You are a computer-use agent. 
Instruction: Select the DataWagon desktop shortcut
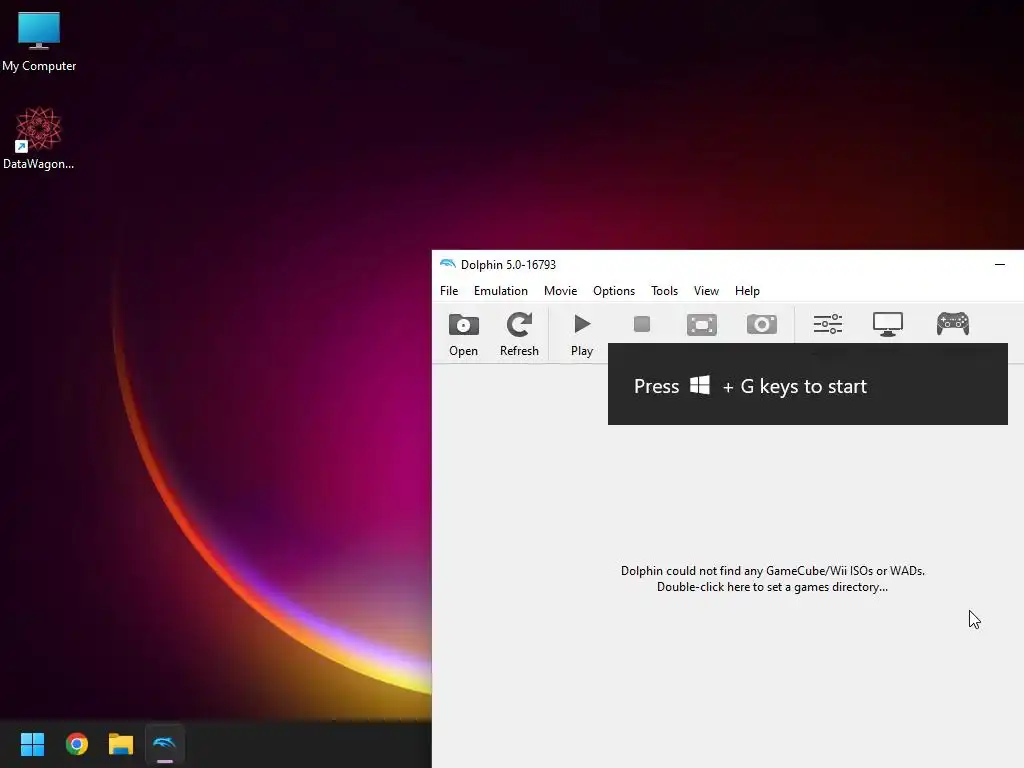coord(39,138)
